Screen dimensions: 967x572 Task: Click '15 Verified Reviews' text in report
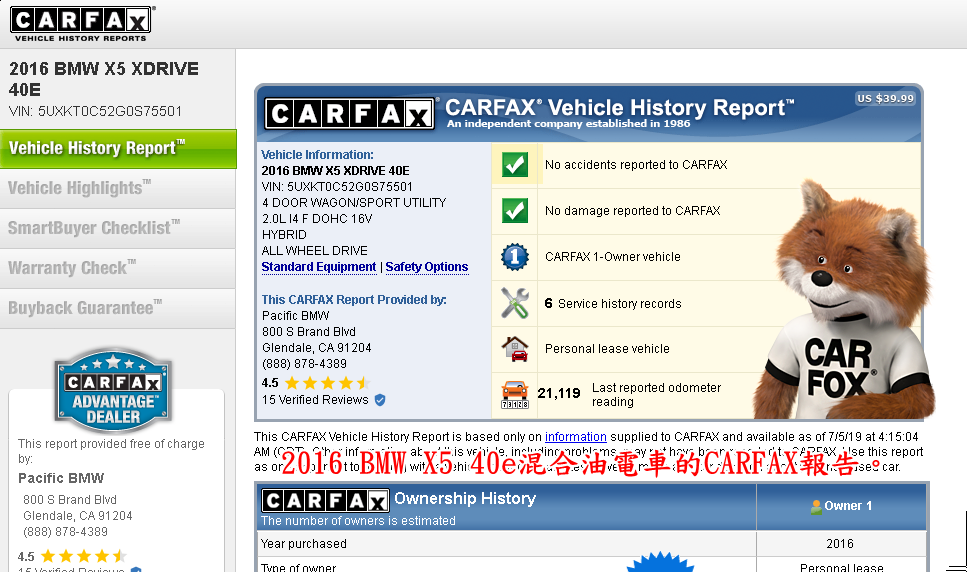point(315,400)
